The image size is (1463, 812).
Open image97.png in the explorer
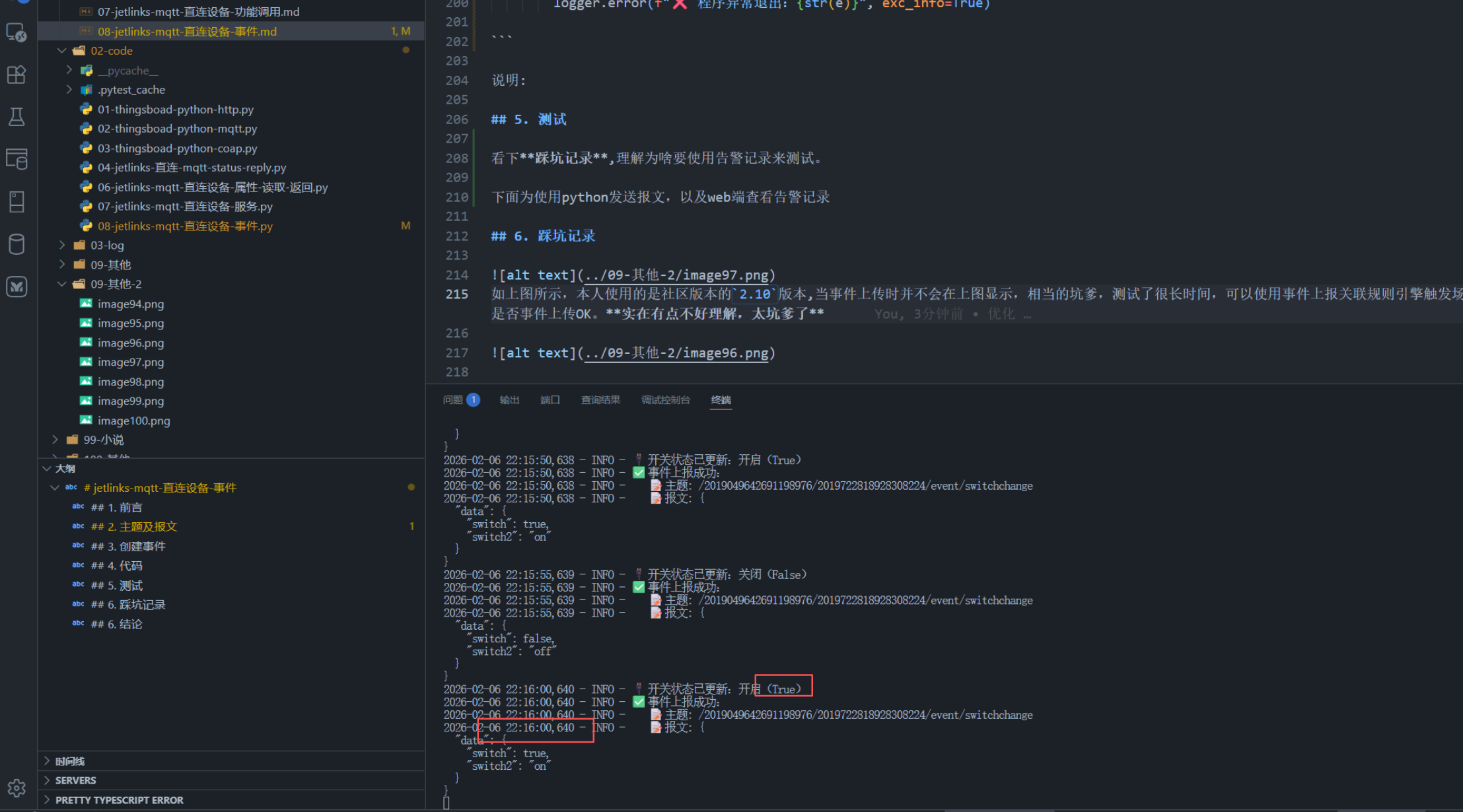pyautogui.click(x=131, y=362)
